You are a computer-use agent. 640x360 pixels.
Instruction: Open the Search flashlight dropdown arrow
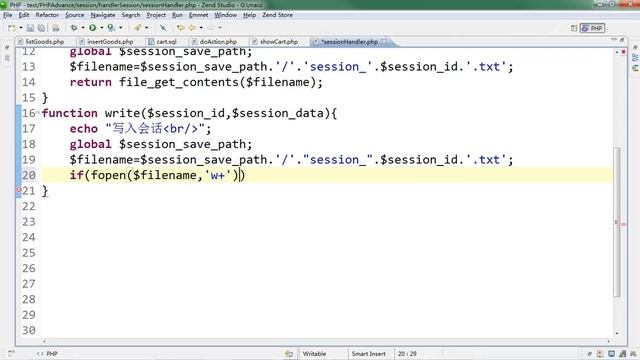[147, 28]
